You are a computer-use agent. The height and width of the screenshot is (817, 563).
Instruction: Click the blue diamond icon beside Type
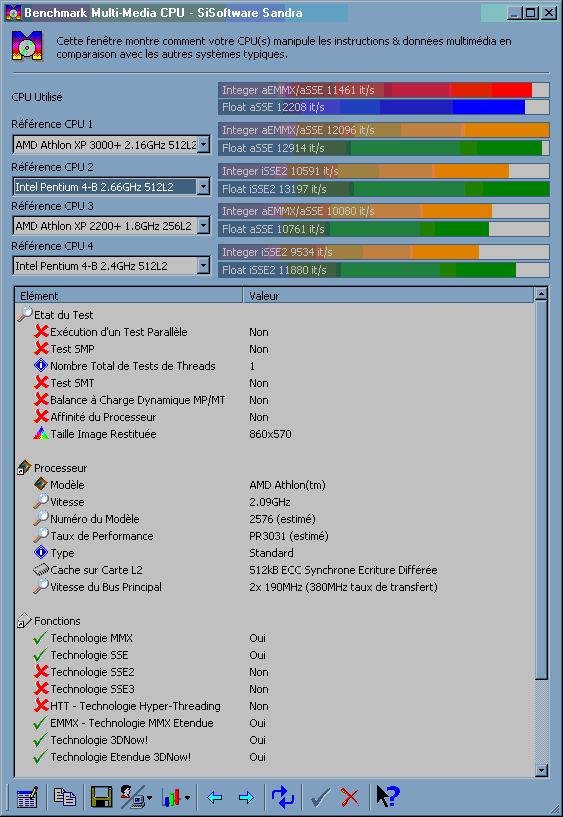41,552
